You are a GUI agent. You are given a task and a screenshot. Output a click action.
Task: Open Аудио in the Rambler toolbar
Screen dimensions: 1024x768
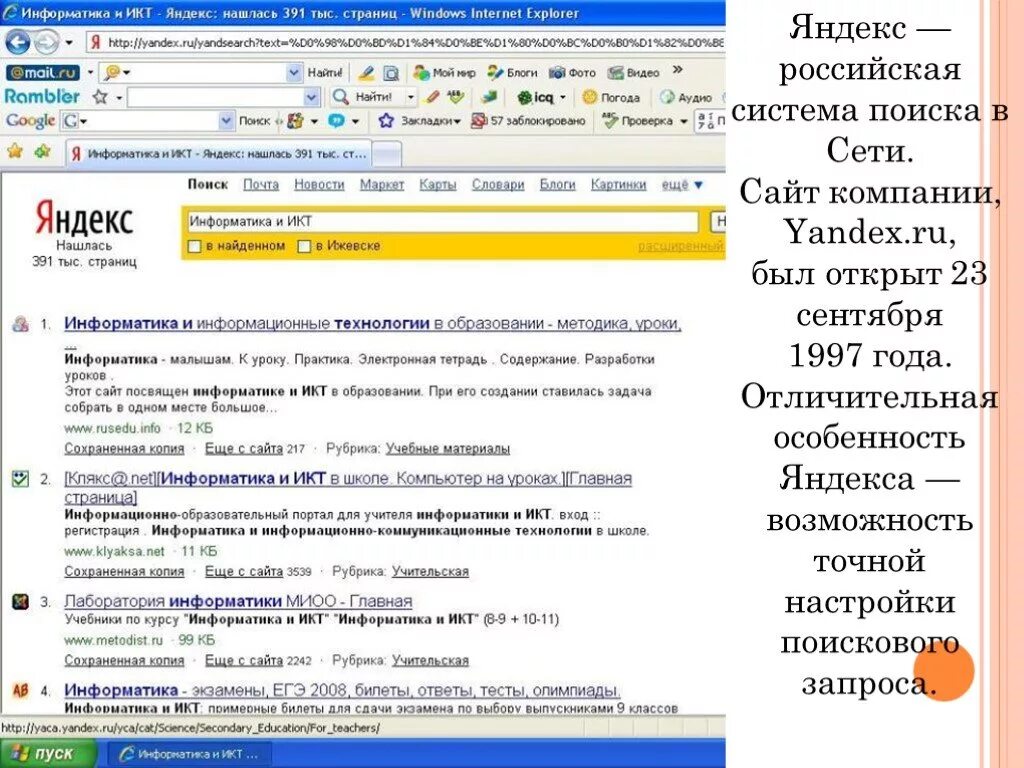[x=686, y=97]
